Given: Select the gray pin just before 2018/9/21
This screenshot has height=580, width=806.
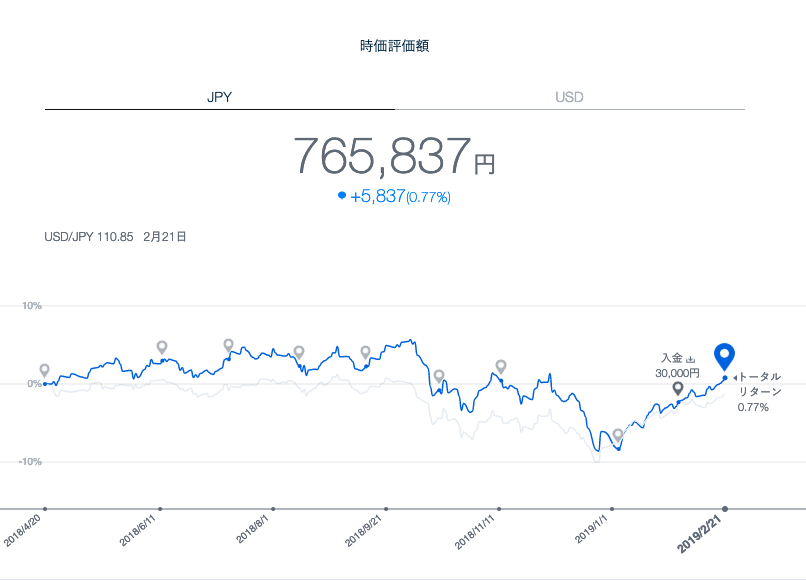Looking at the screenshot, I should (366, 352).
